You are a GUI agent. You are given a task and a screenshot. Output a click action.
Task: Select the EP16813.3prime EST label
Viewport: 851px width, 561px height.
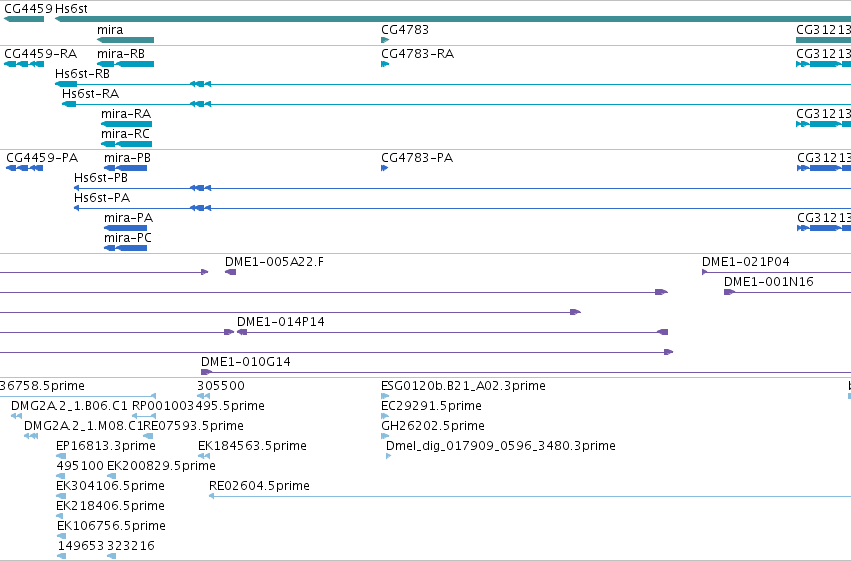(106, 447)
